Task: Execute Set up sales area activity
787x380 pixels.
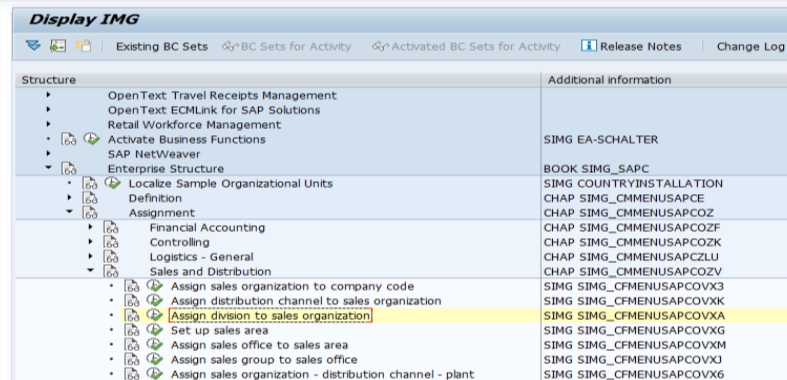Action: tap(155, 330)
